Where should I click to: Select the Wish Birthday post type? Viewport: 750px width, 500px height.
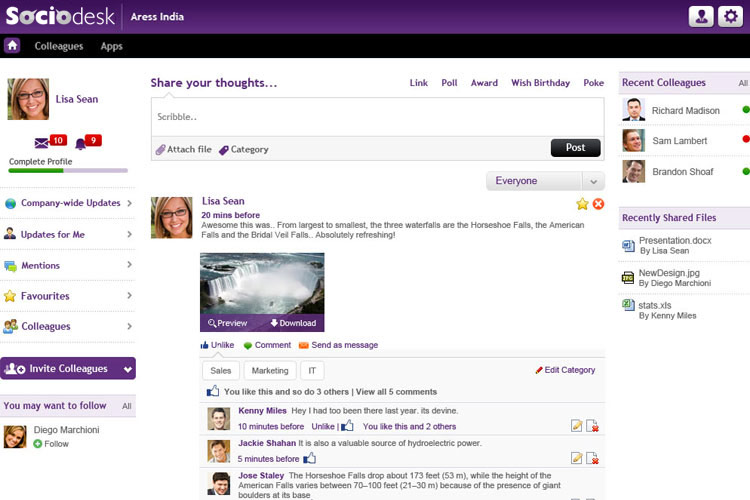click(x=540, y=83)
